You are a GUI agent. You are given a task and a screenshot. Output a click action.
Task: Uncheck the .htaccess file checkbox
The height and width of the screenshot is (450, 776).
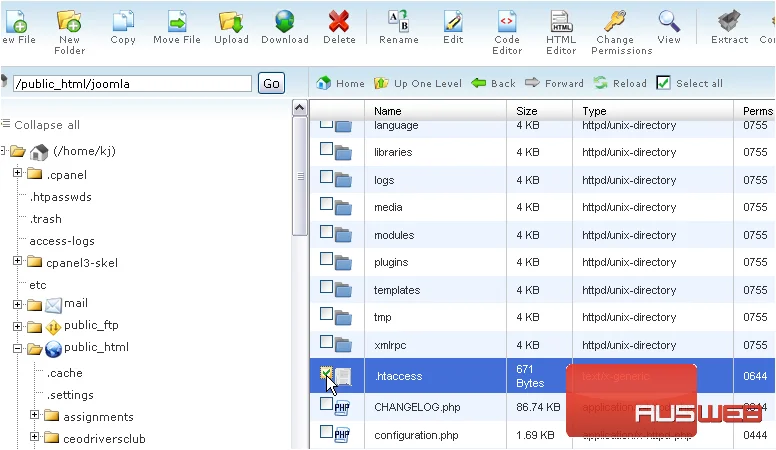[326, 373]
